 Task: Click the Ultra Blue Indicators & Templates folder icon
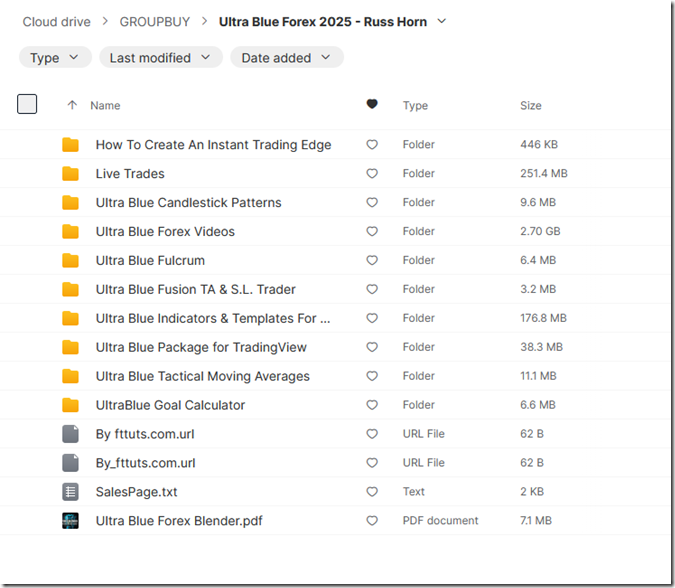click(70, 318)
